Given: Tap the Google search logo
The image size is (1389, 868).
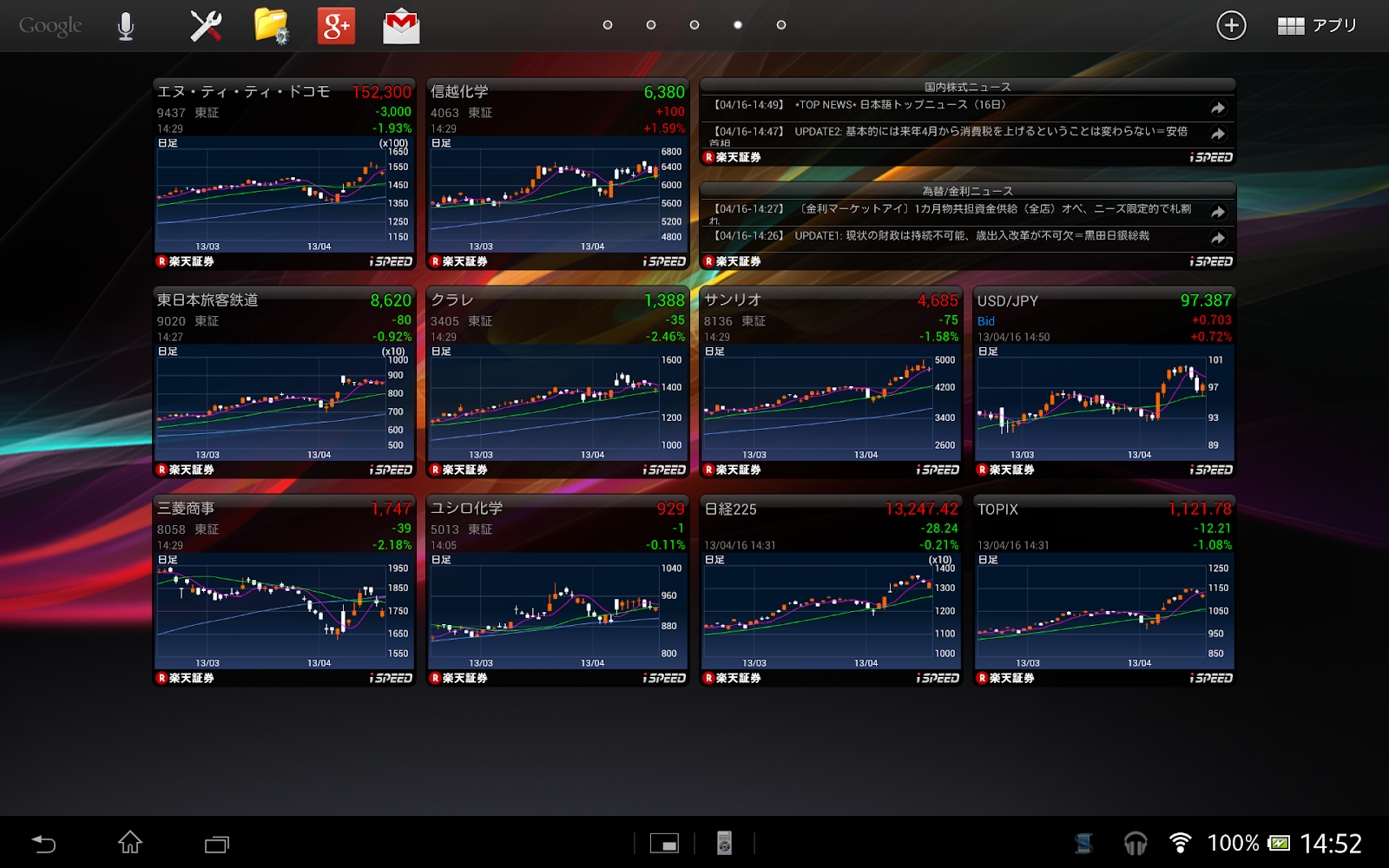Looking at the screenshot, I should (50, 26).
